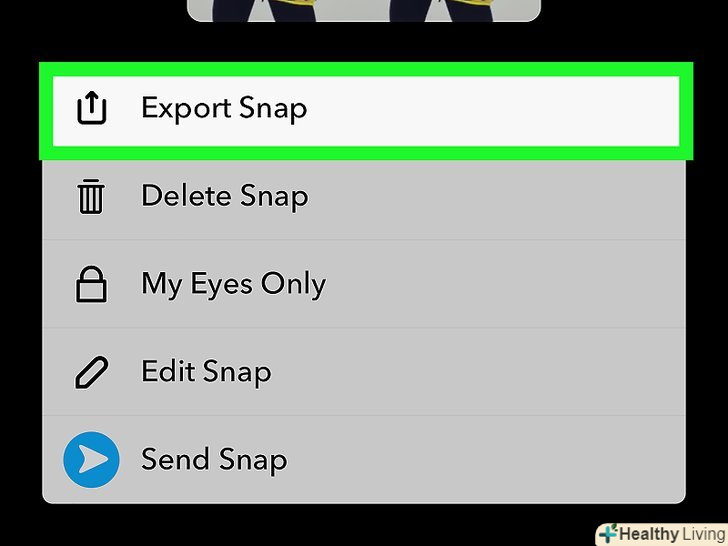Tap the green highlight border around Export Snap

point(366,69)
